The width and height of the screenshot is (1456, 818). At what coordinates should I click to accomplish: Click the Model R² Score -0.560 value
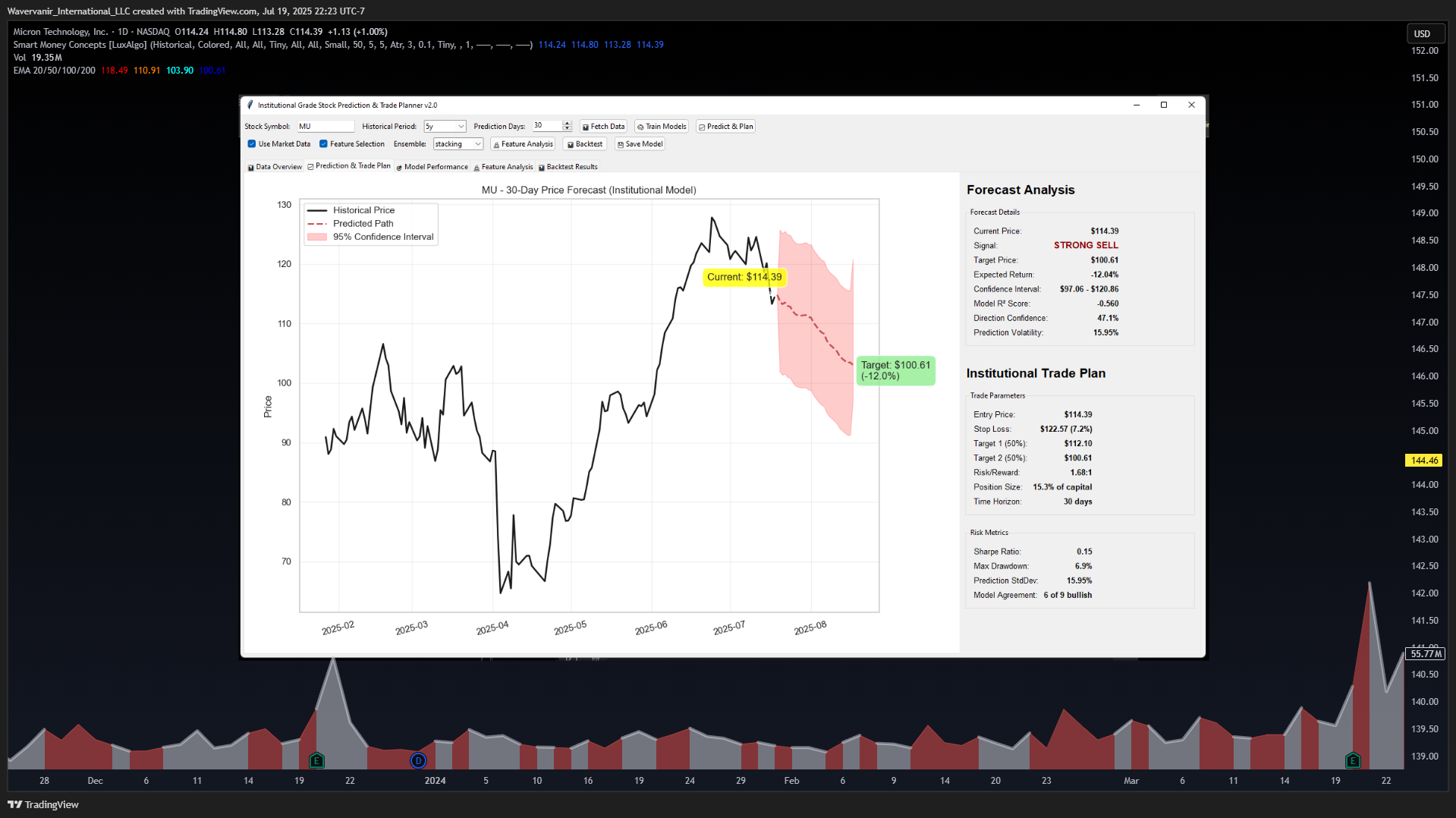[x=1107, y=303]
